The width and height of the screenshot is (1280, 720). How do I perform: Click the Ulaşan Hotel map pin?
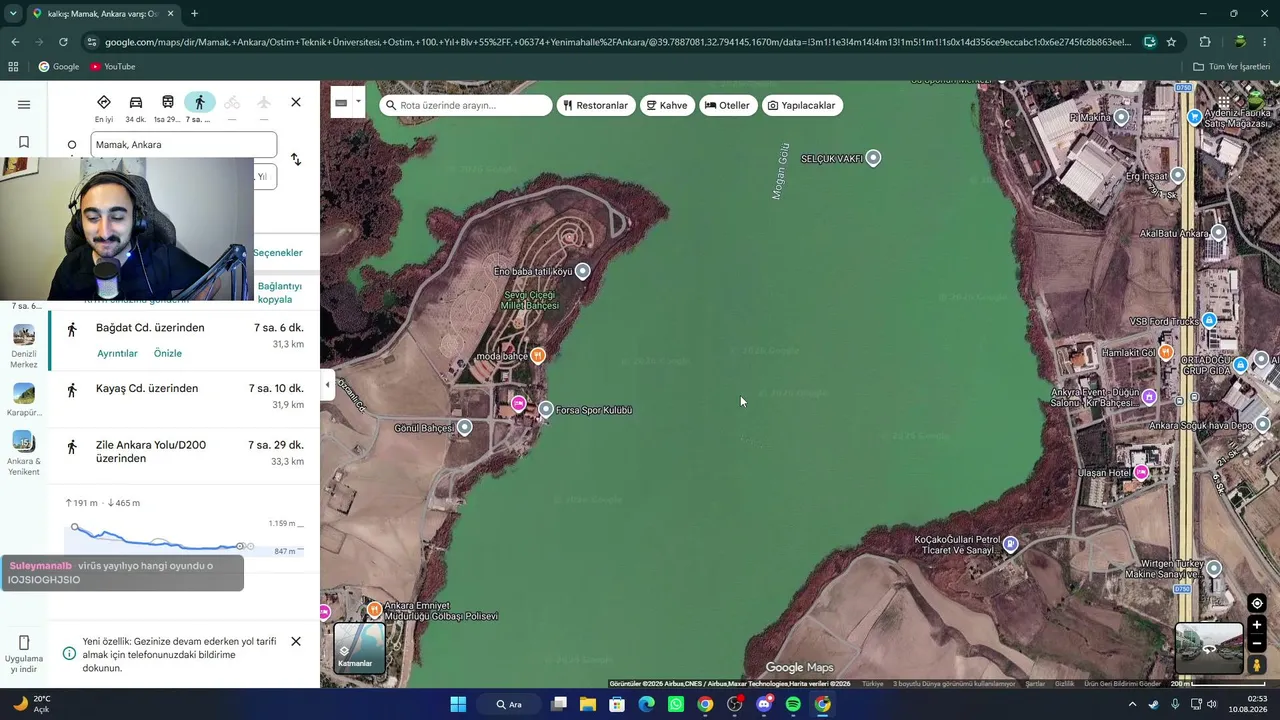coord(1141,472)
